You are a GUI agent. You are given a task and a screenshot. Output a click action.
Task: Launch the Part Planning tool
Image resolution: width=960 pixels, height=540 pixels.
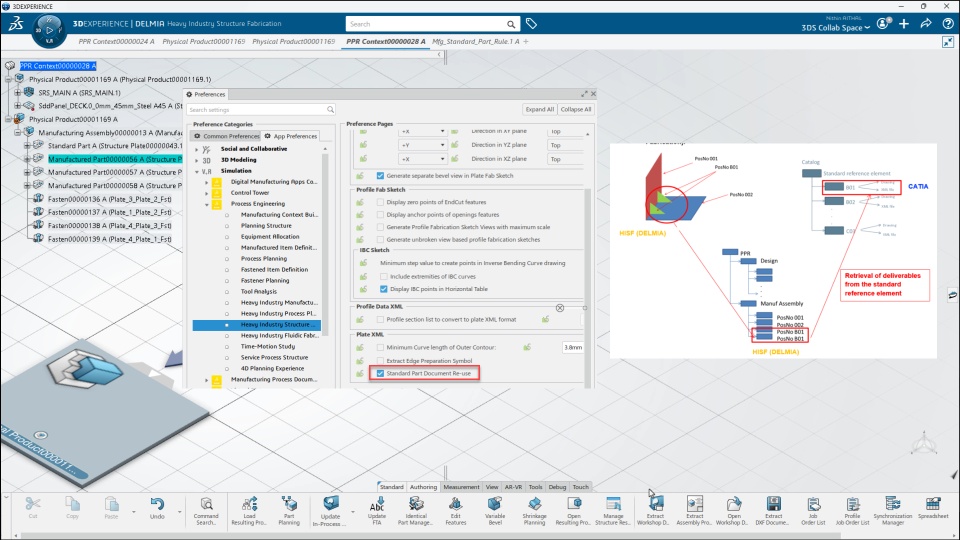(289, 509)
